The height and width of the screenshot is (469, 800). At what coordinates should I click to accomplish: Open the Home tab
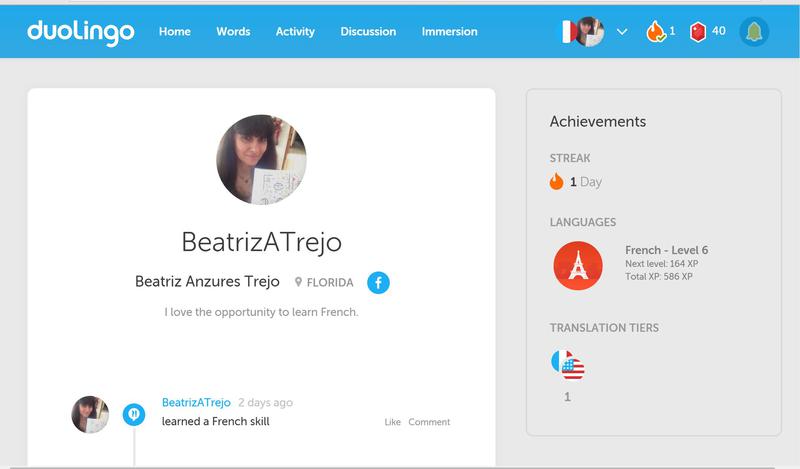174,32
